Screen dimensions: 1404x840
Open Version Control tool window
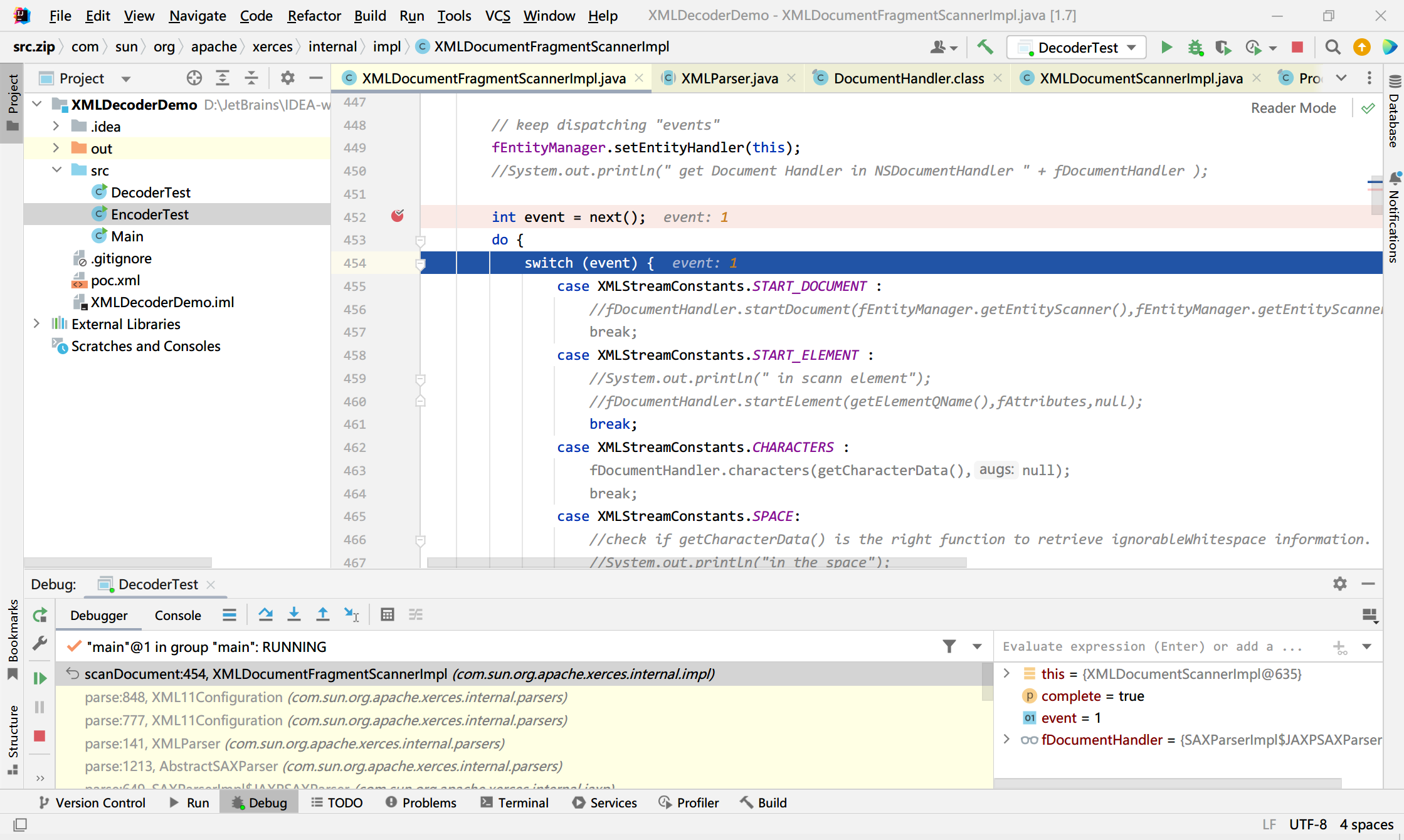(x=92, y=803)
